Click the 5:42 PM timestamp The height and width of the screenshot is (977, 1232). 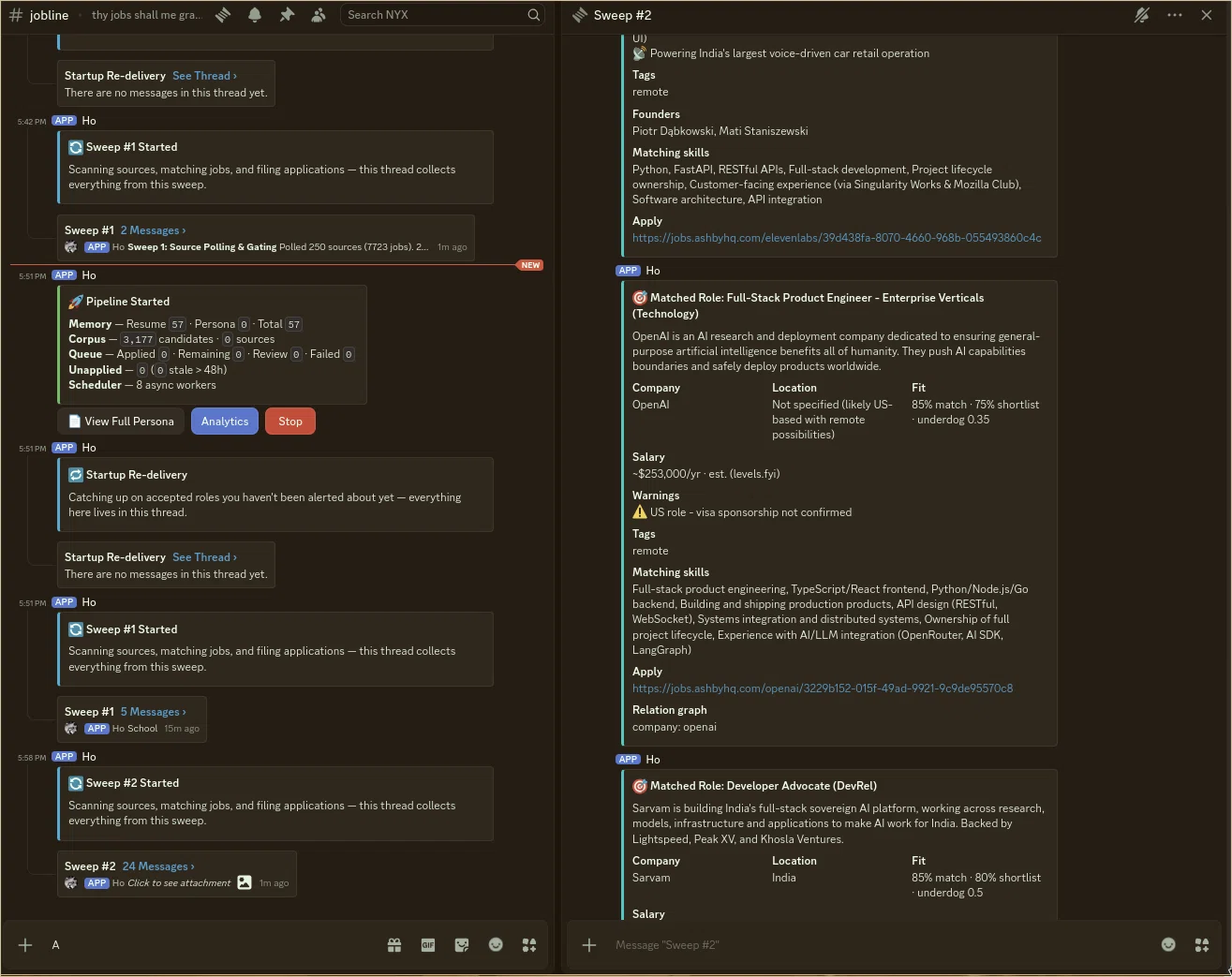(x=32, y=122)
